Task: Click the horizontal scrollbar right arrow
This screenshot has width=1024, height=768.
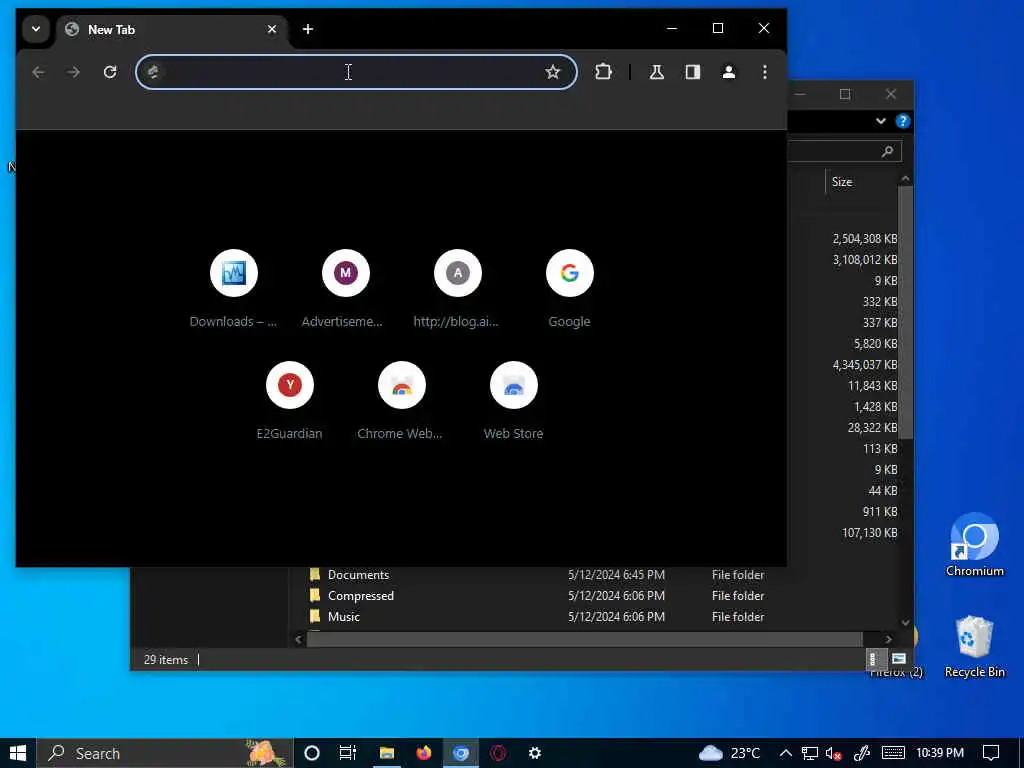Action: [x=888, y=639]
